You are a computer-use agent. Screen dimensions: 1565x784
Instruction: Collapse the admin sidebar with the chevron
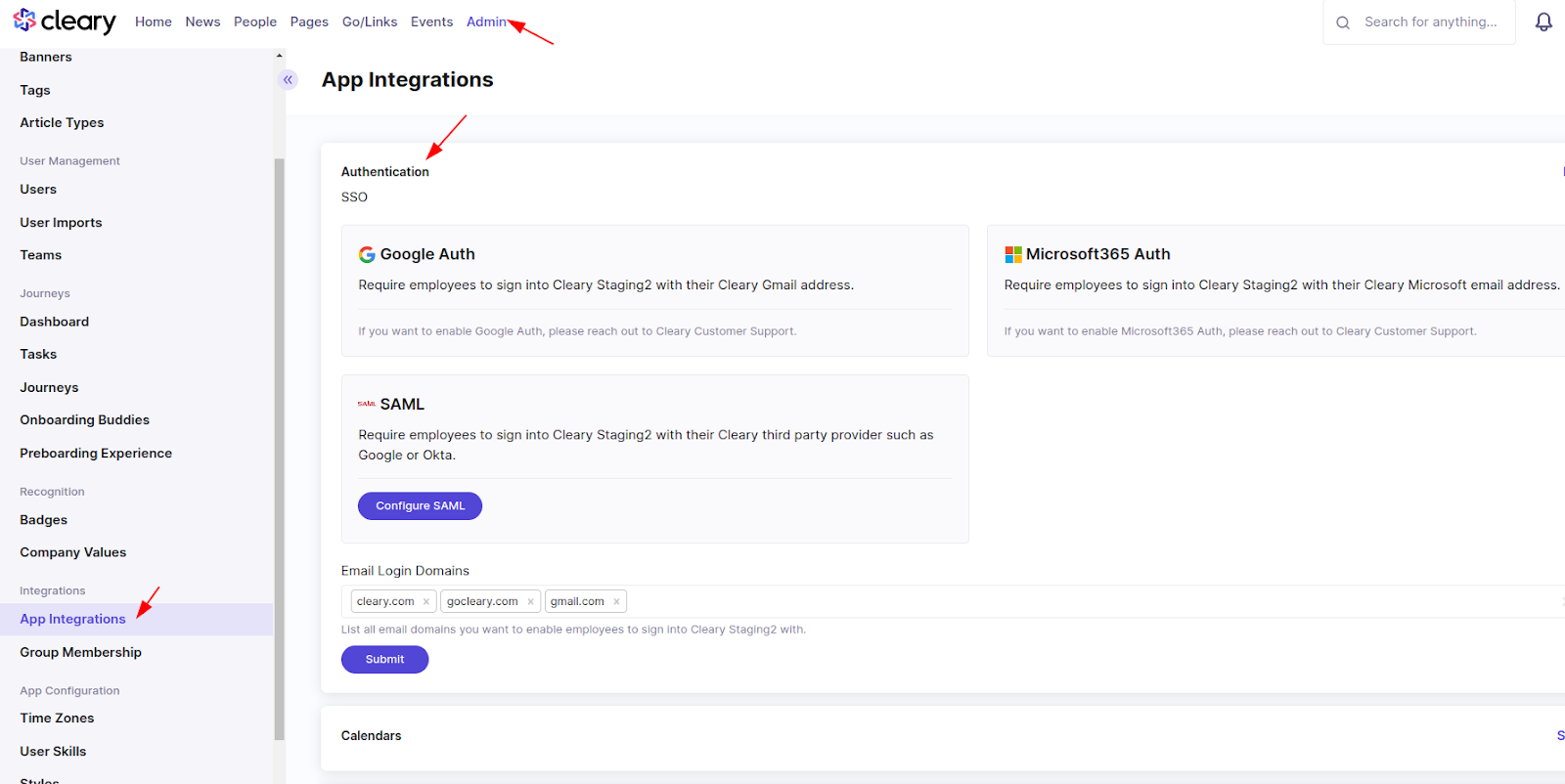point(288,79)
